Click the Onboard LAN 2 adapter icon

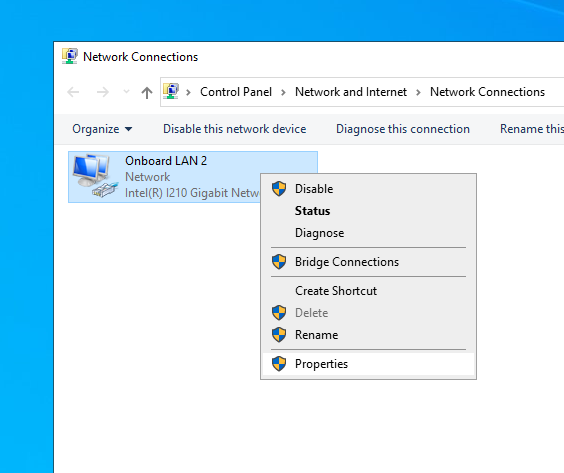tap(95, 176)
